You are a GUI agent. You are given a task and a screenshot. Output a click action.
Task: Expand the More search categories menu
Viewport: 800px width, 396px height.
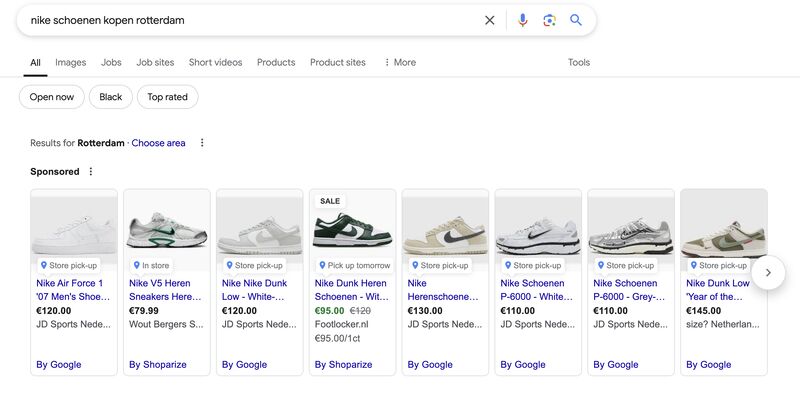(x=400, y=62)
